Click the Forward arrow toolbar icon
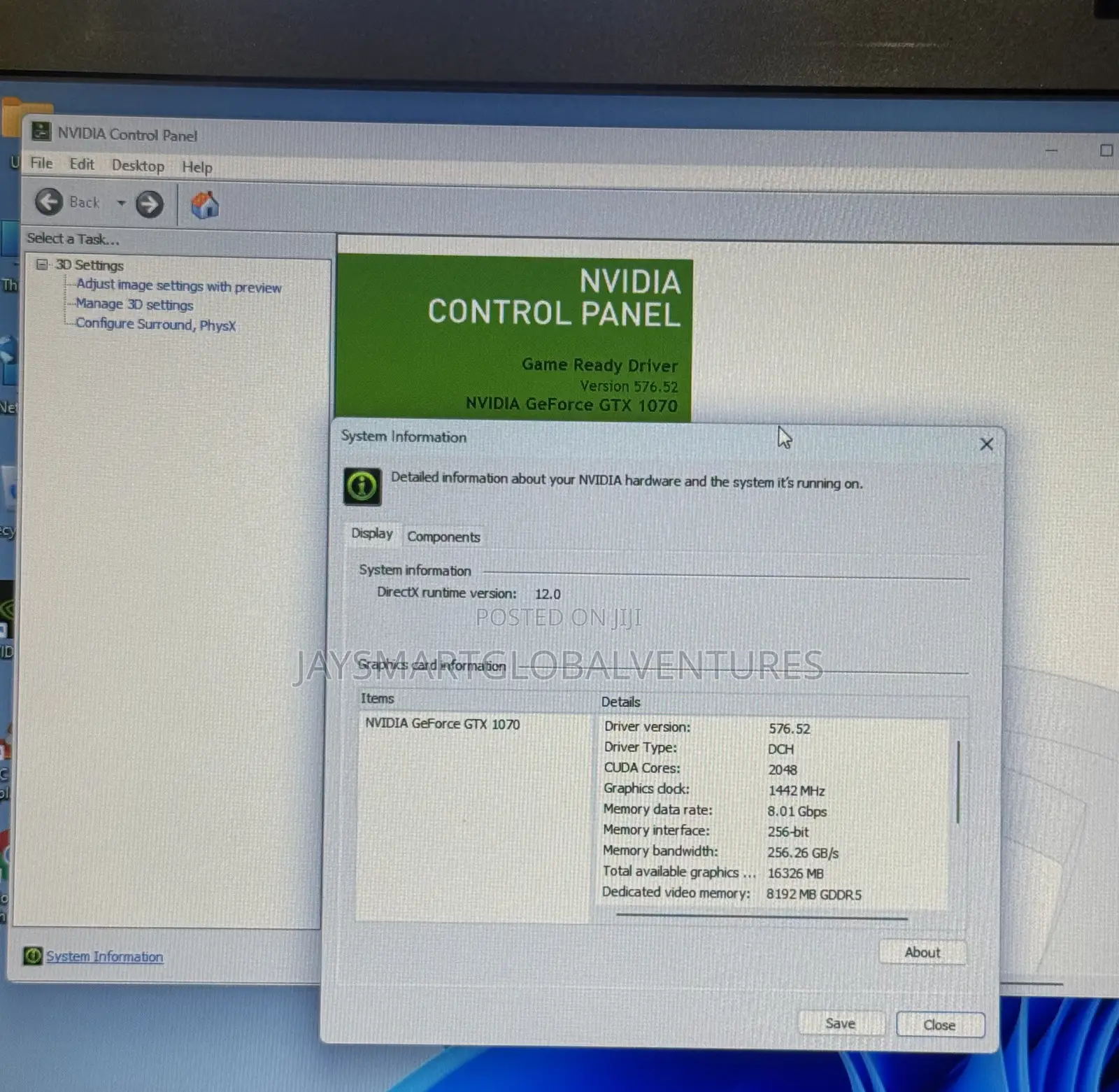Viewport: 1119px width, 1092px height. [x=149, y=204]
